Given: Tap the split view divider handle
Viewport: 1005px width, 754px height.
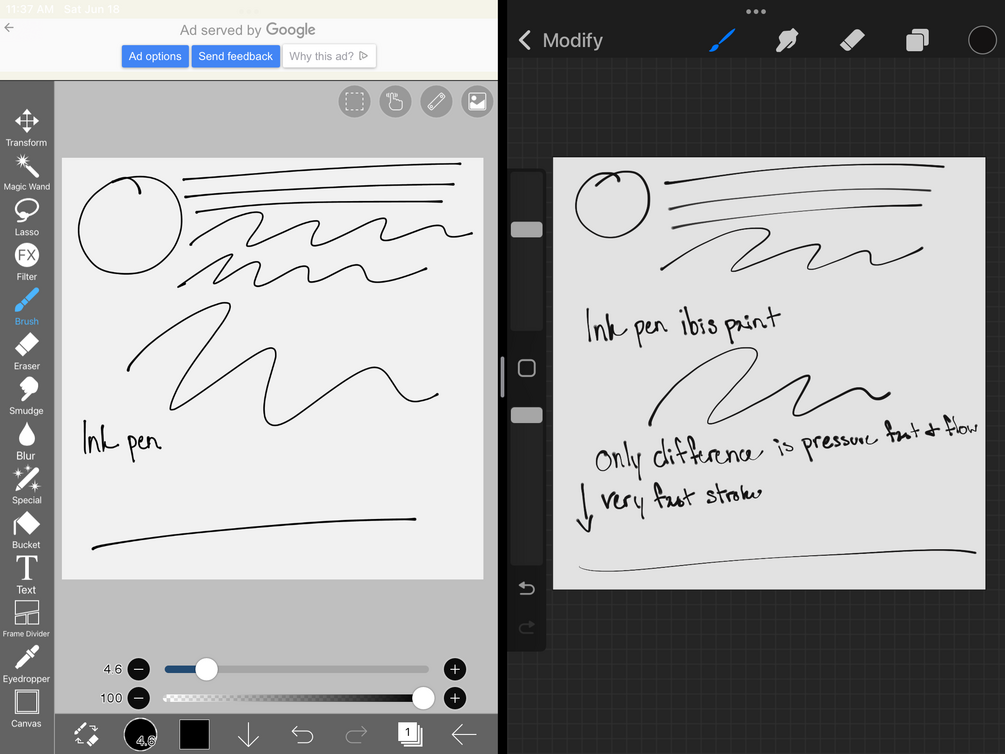Looking at the screenshot, I should (x=502, y=377).
